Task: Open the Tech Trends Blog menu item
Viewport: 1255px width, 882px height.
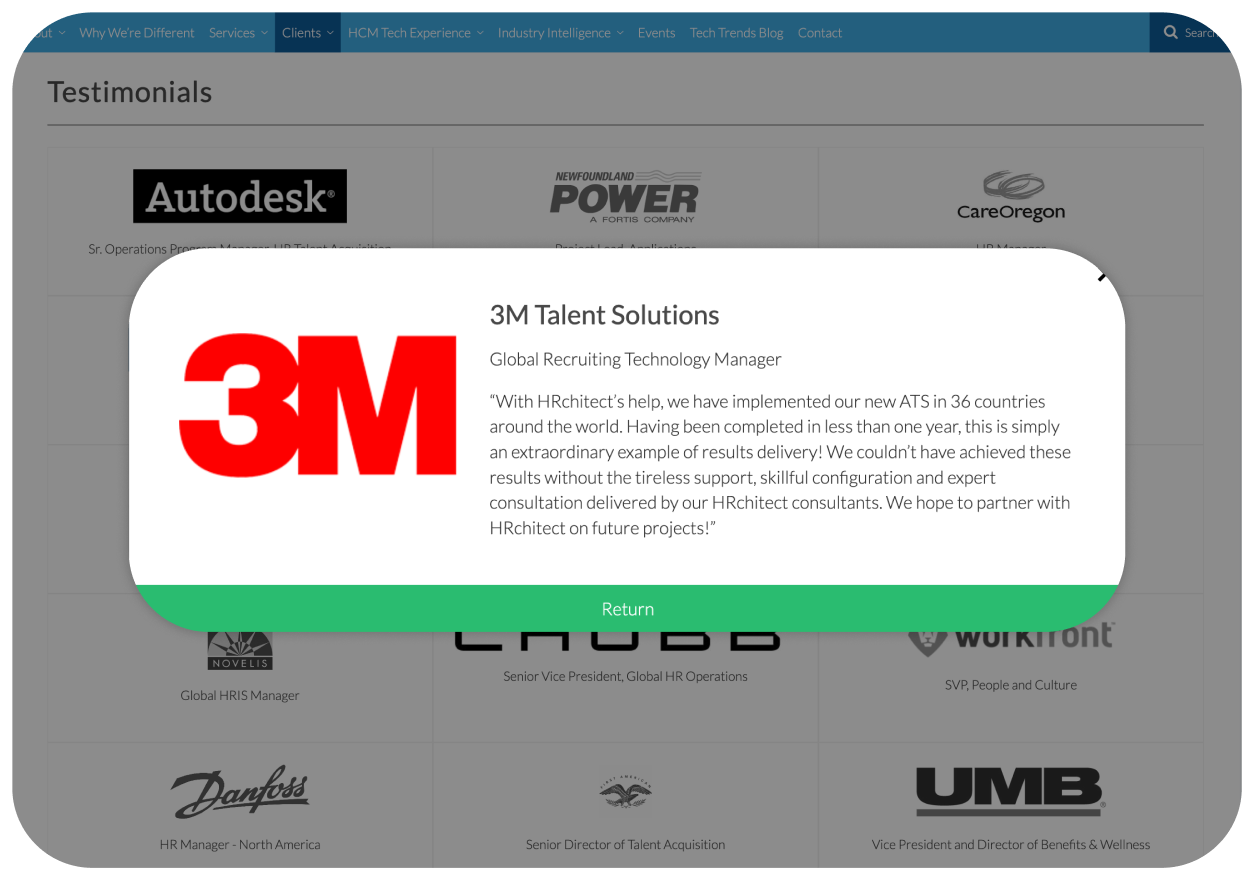Action: [736, 32]
